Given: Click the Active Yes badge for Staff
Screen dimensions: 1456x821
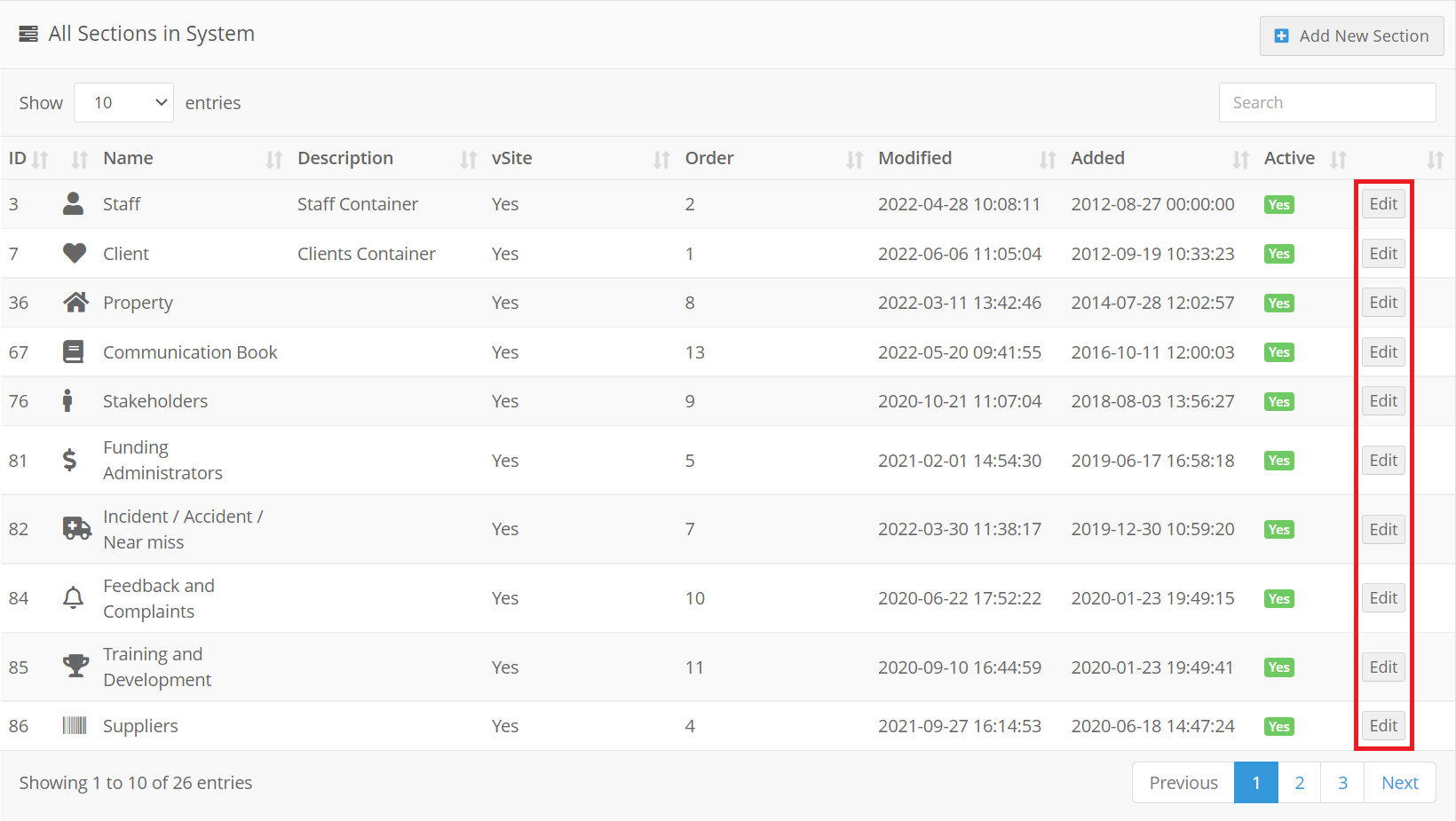Looking at the screenshot, I should coord(1279,205).
